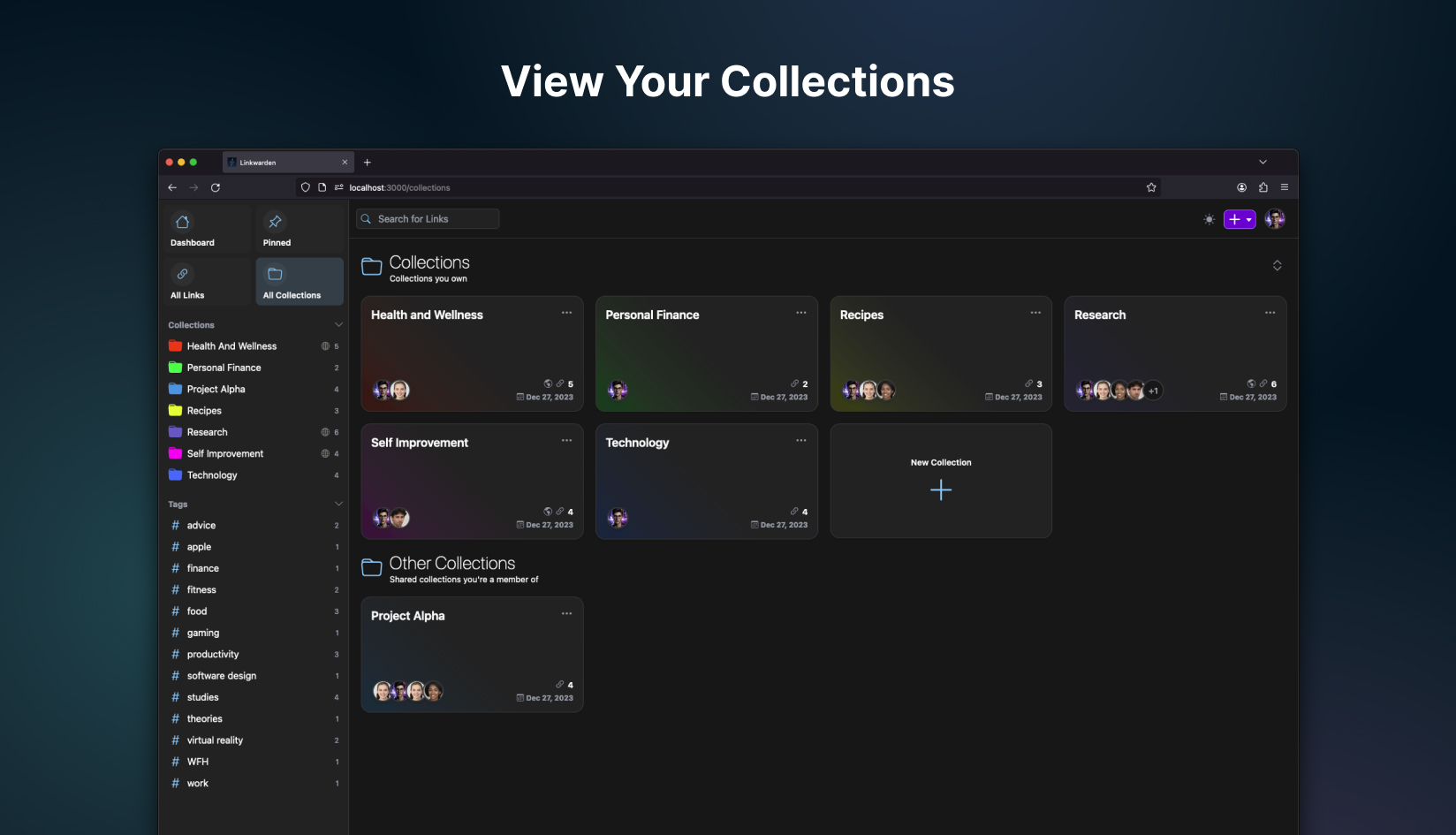Open options menu on Project Alpha card
Image resolution: width=1456 pixels, height=835 pixels.
pos(566,614)
